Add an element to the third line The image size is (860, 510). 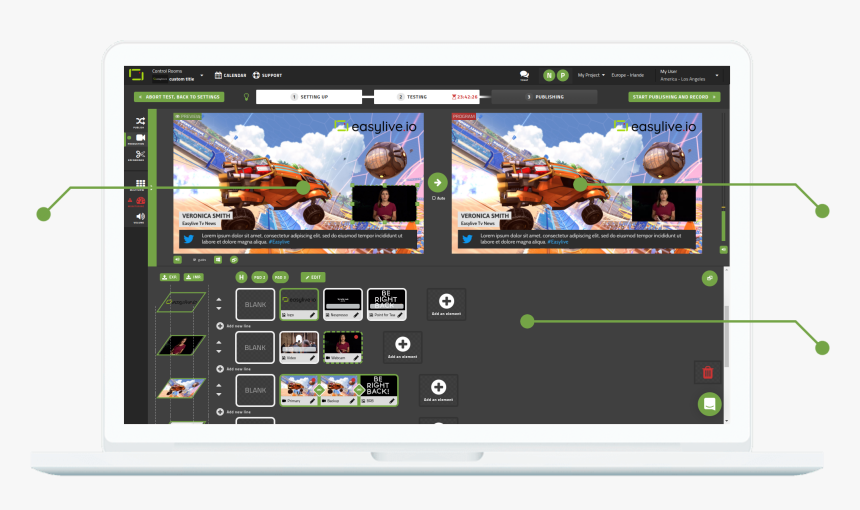coord(438,390)
